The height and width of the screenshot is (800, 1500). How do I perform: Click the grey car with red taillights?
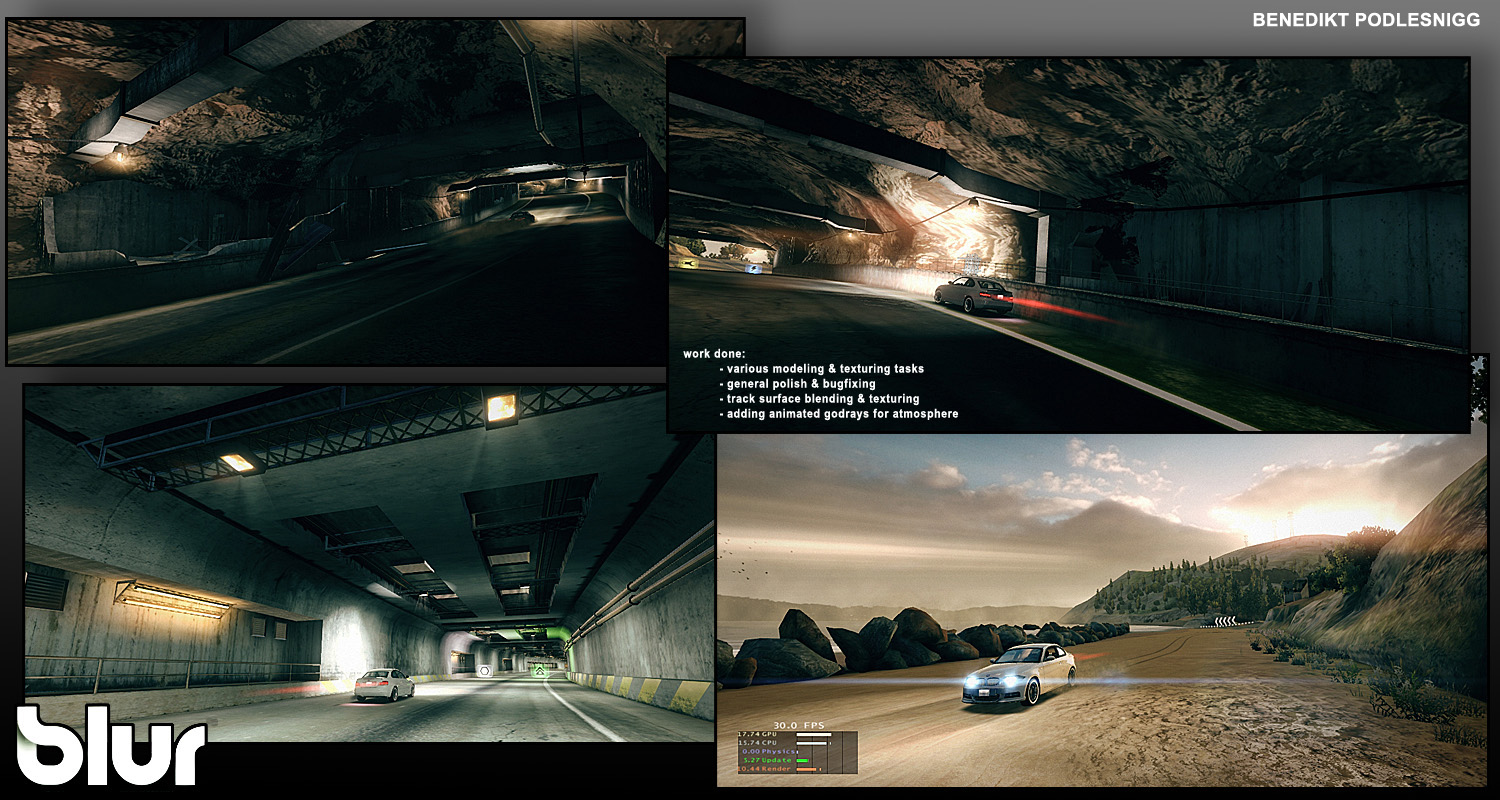[973, 296]
